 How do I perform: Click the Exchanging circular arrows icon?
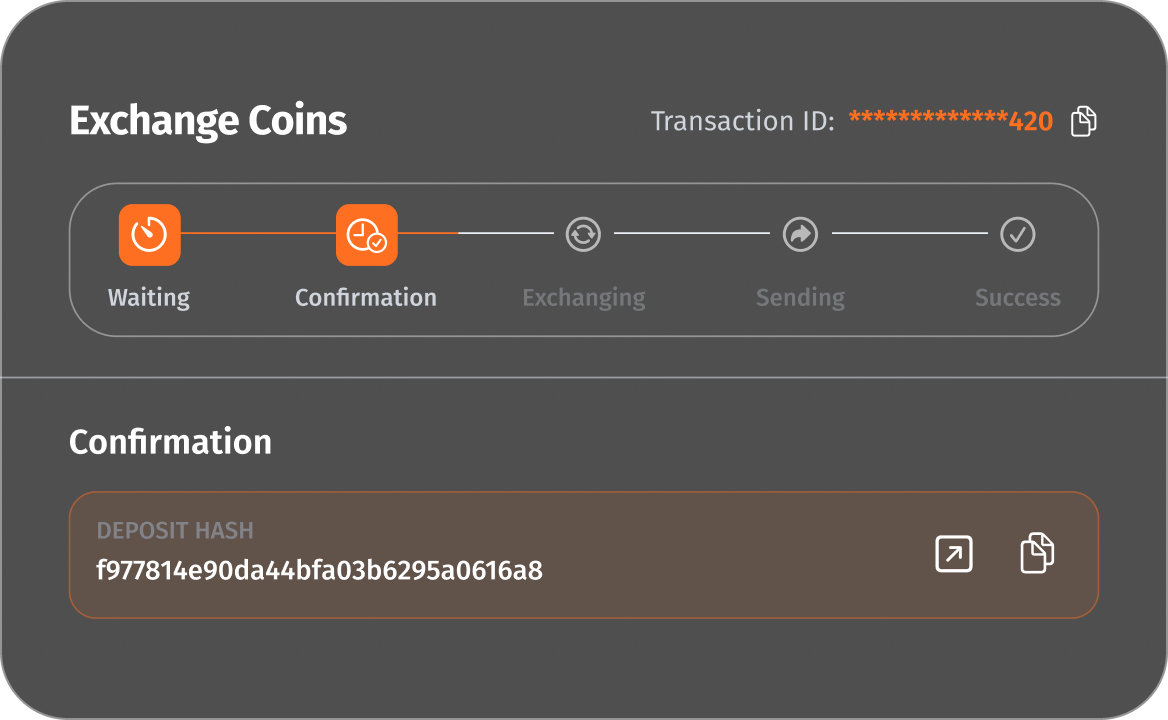pyautogui.click(x=583, y=234)
